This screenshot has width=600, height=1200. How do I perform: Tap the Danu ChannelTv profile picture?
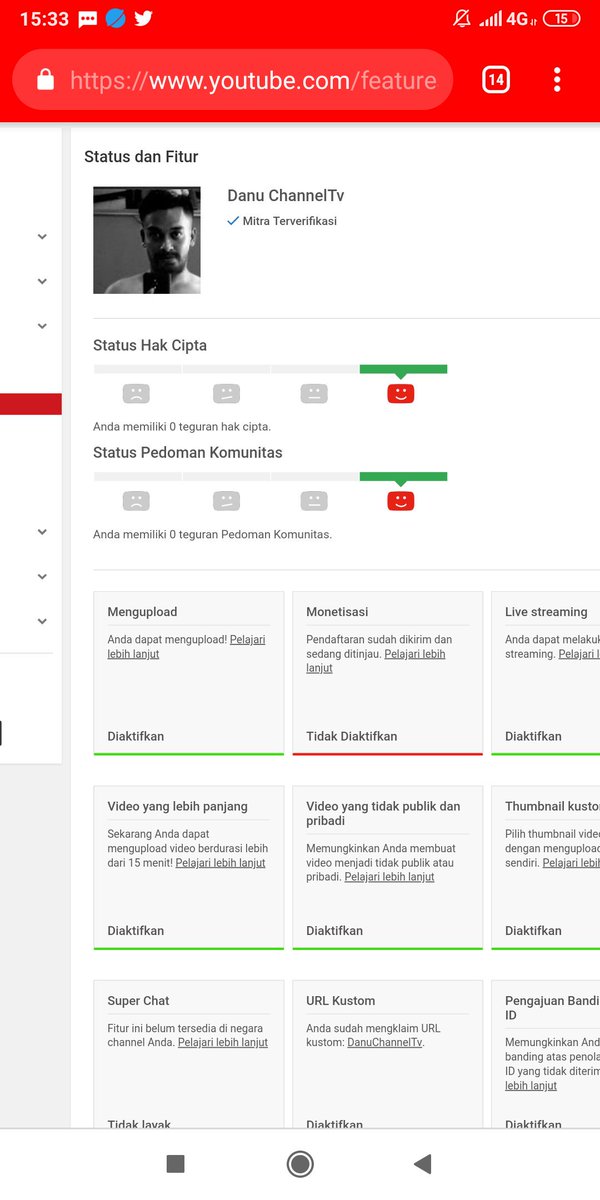(x=147, y=240)
